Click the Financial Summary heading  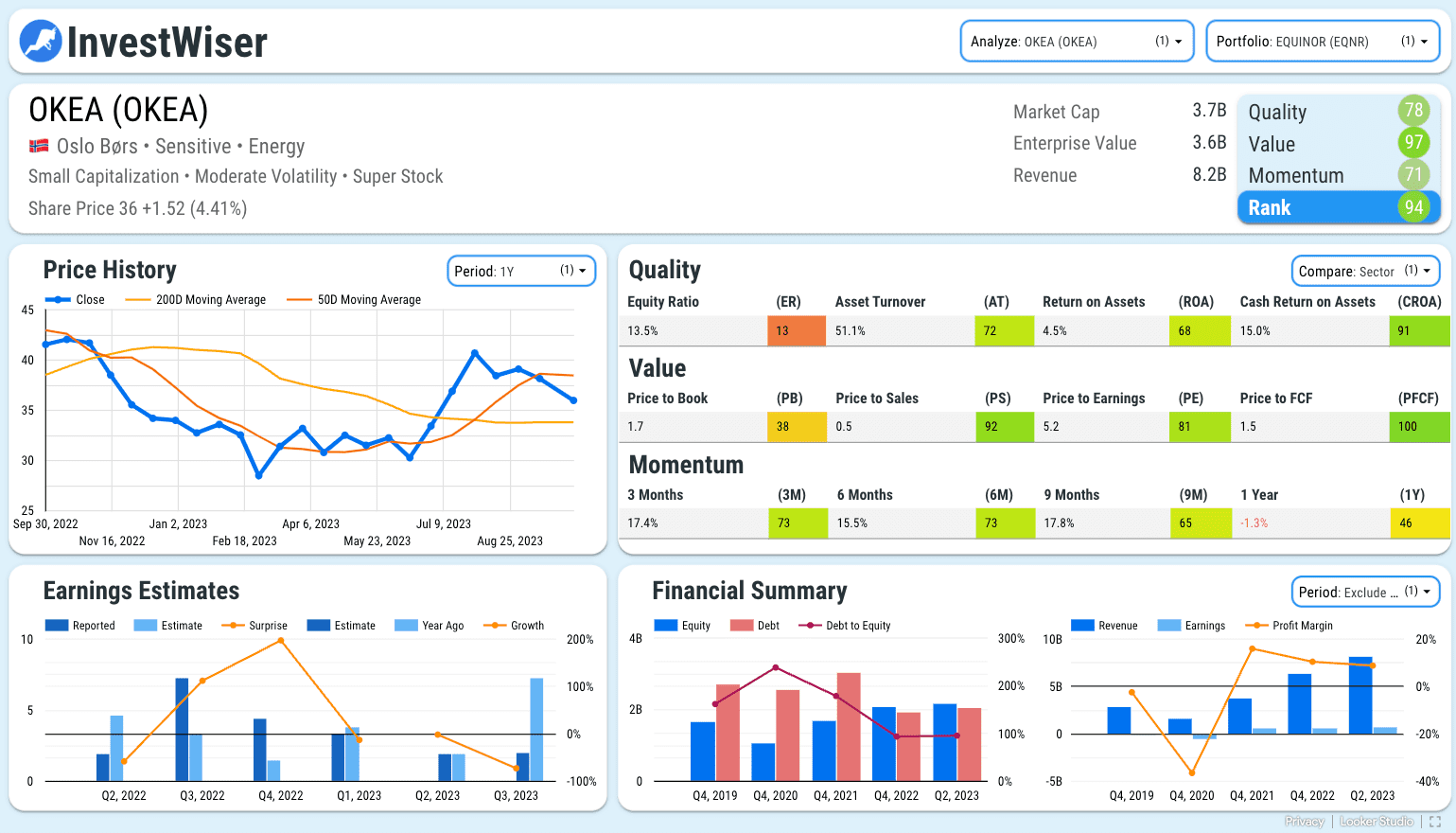(749, 592)
